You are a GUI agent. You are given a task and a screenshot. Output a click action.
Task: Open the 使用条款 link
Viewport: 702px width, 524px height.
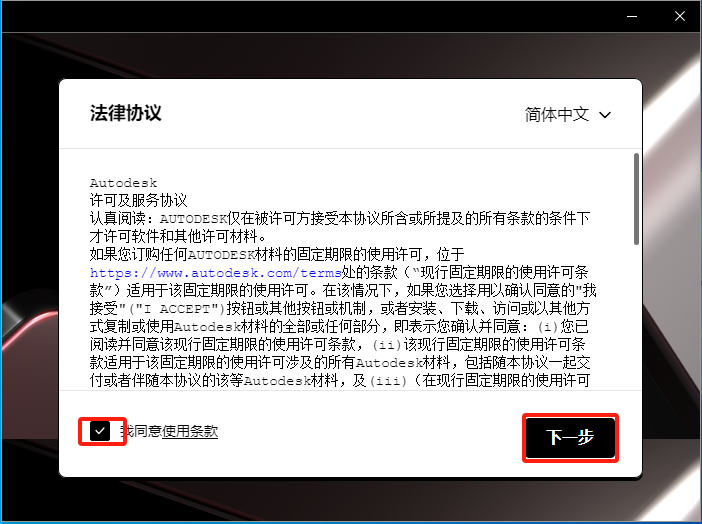coord(190,431)
